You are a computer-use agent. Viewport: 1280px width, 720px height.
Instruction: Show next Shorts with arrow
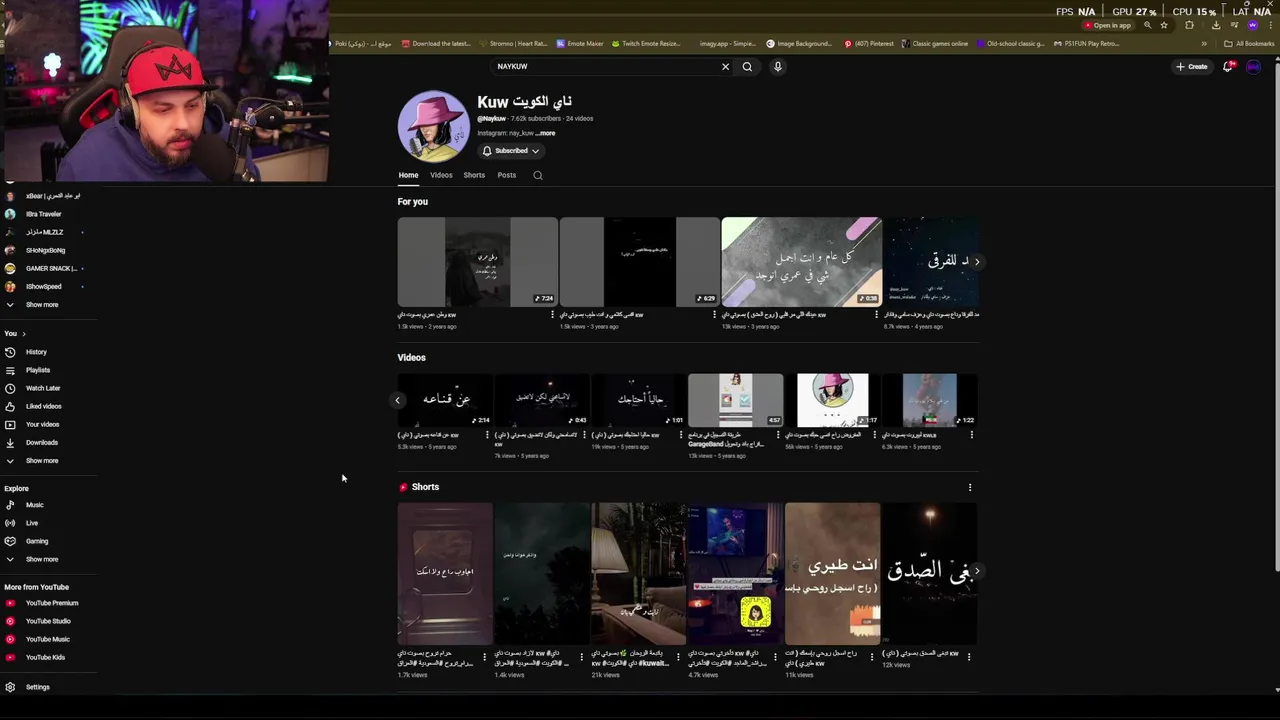[x=977, y=570]
